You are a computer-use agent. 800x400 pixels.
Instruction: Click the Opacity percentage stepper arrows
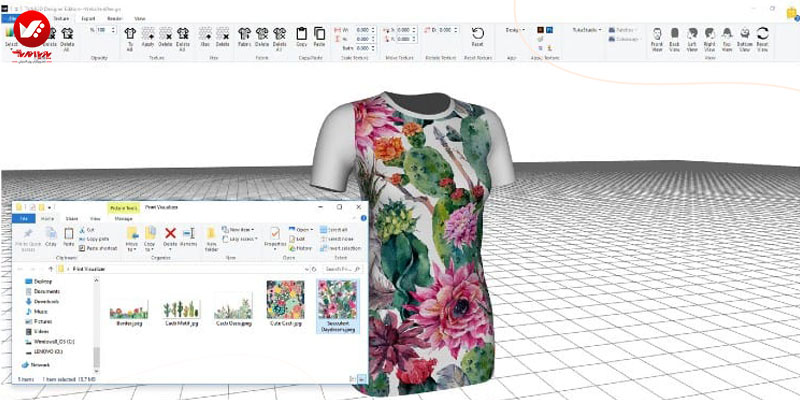tap(113, 31)
